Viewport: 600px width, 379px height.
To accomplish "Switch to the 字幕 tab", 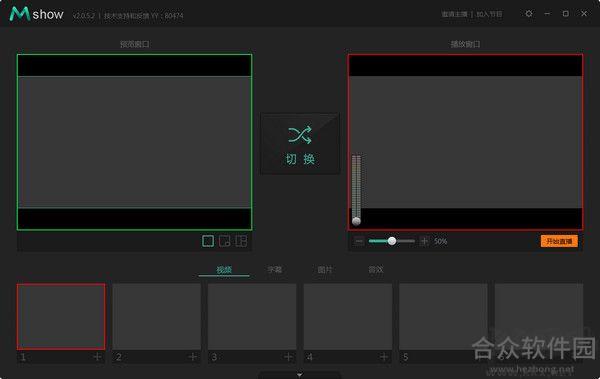I will point(274,270).
